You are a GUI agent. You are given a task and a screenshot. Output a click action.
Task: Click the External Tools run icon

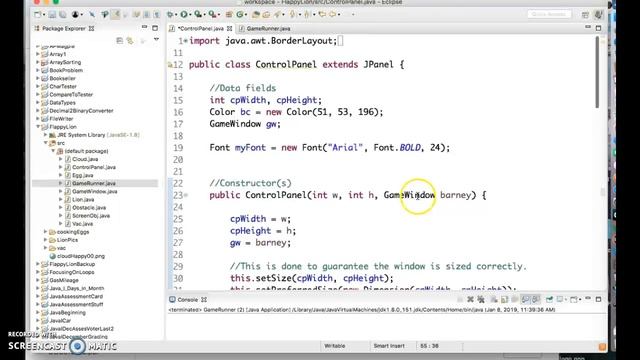tap(212, 15)
